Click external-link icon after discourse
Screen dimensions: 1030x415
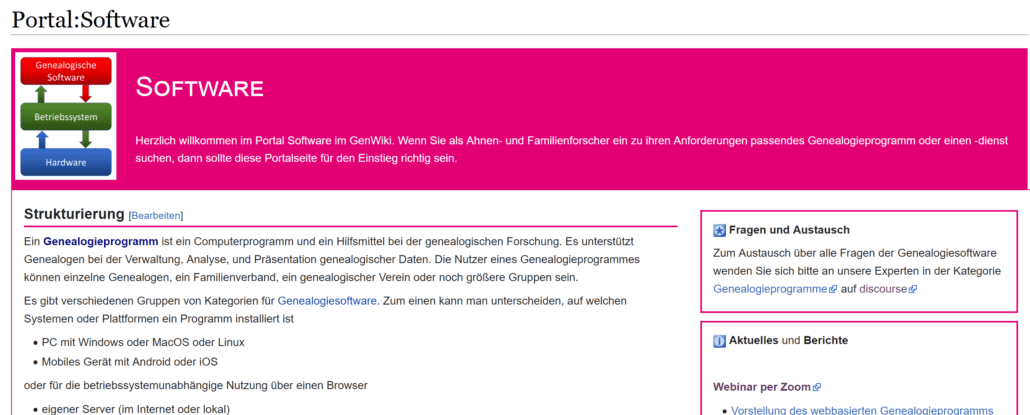click(x=912, y=289)
